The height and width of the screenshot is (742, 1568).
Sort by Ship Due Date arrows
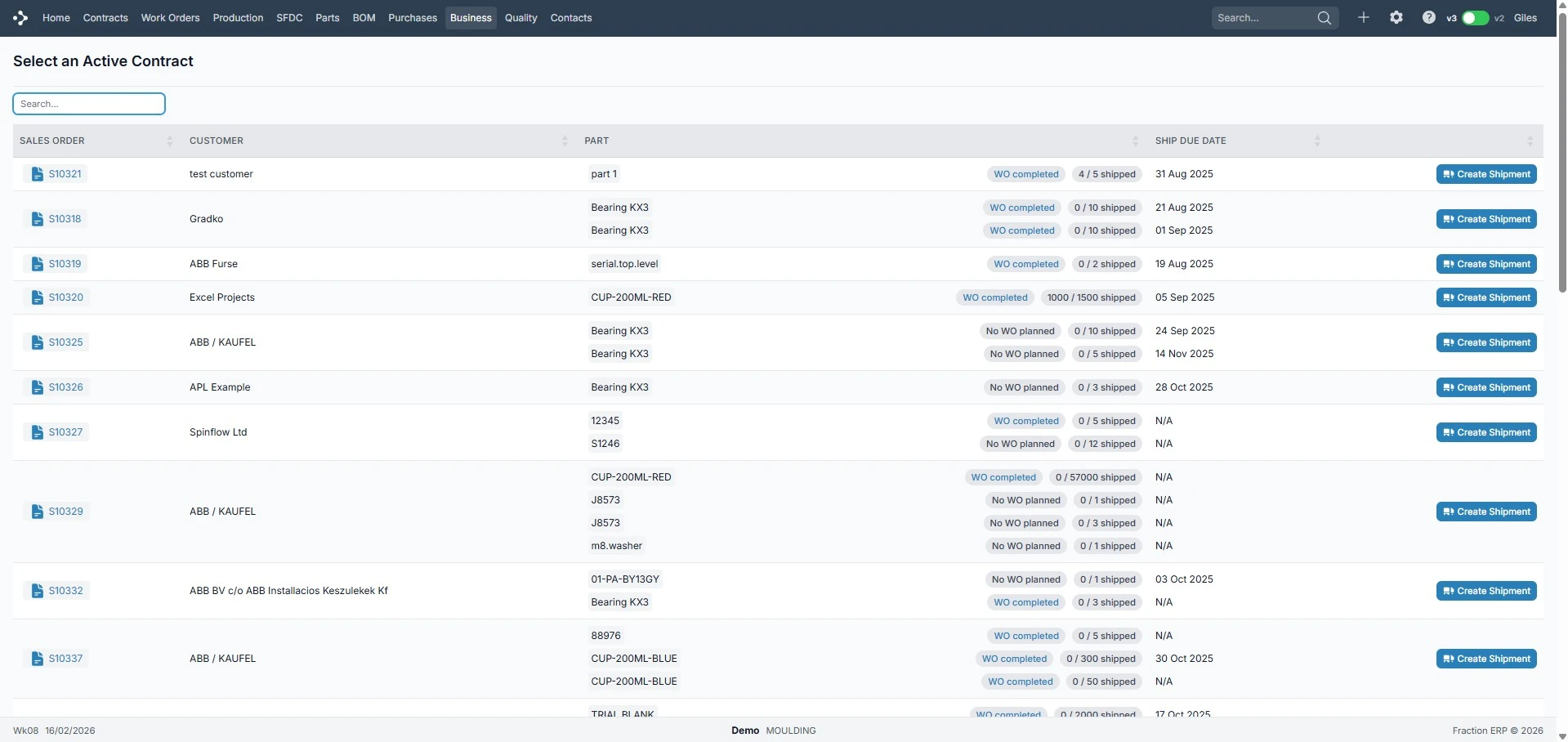[x=1316, y=141]
